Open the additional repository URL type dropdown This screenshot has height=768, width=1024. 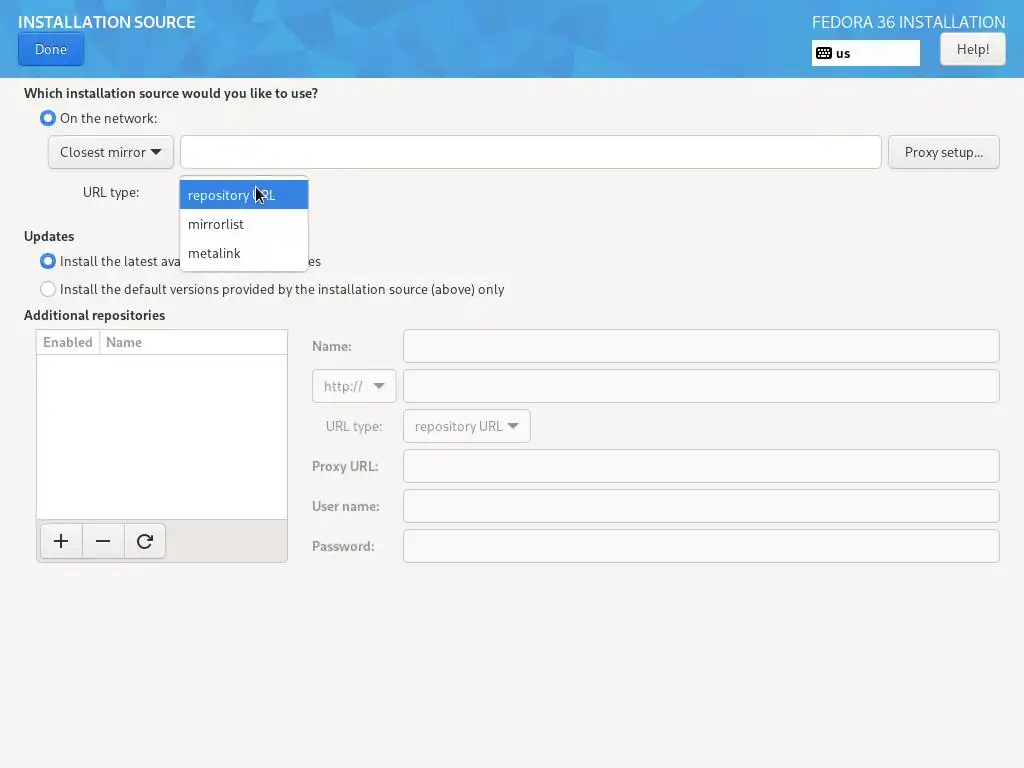pos(466,426)
